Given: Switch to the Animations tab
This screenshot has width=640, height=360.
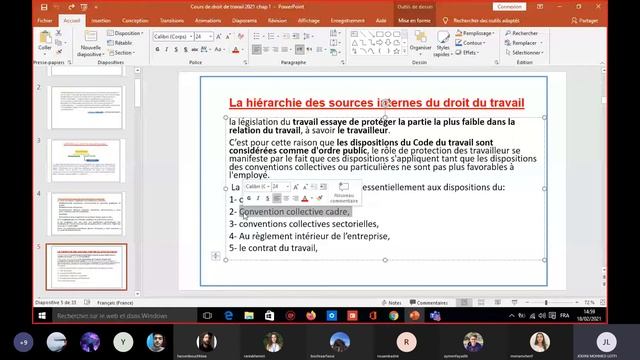Looking at the screenshot, I should coord(208,20).
